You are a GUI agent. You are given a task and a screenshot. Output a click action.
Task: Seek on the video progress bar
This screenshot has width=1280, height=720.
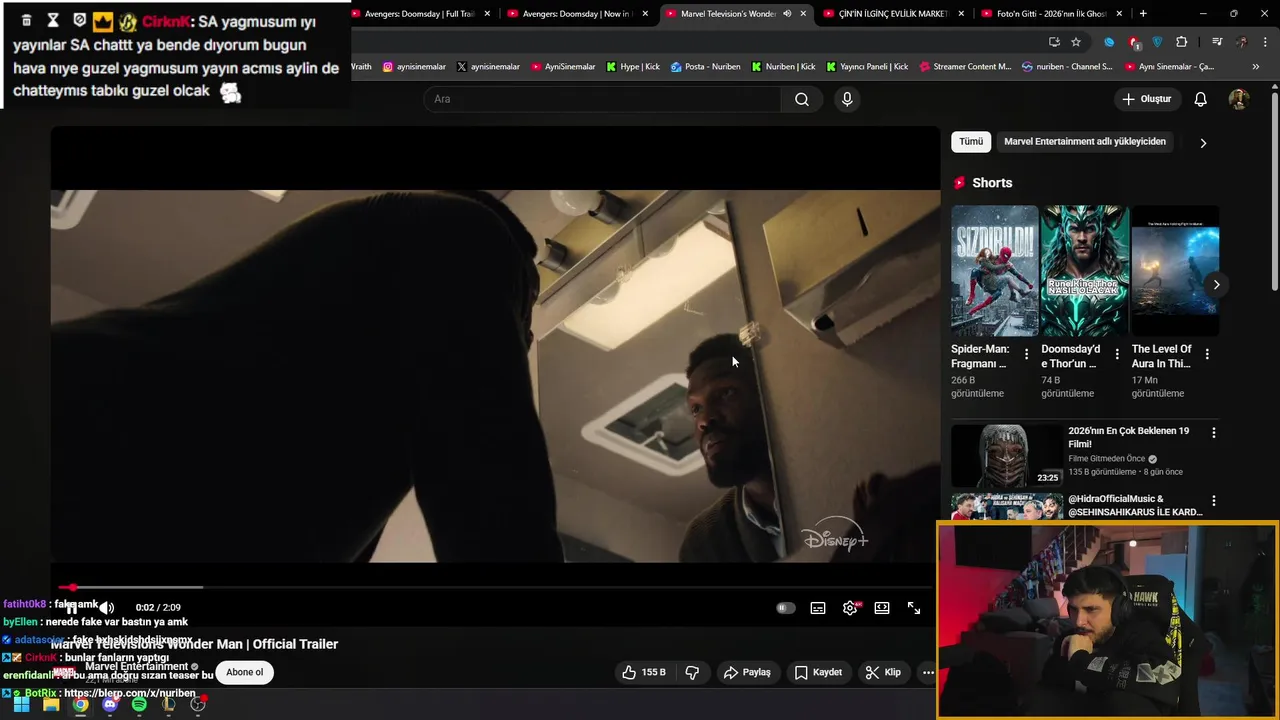[495, 587]
